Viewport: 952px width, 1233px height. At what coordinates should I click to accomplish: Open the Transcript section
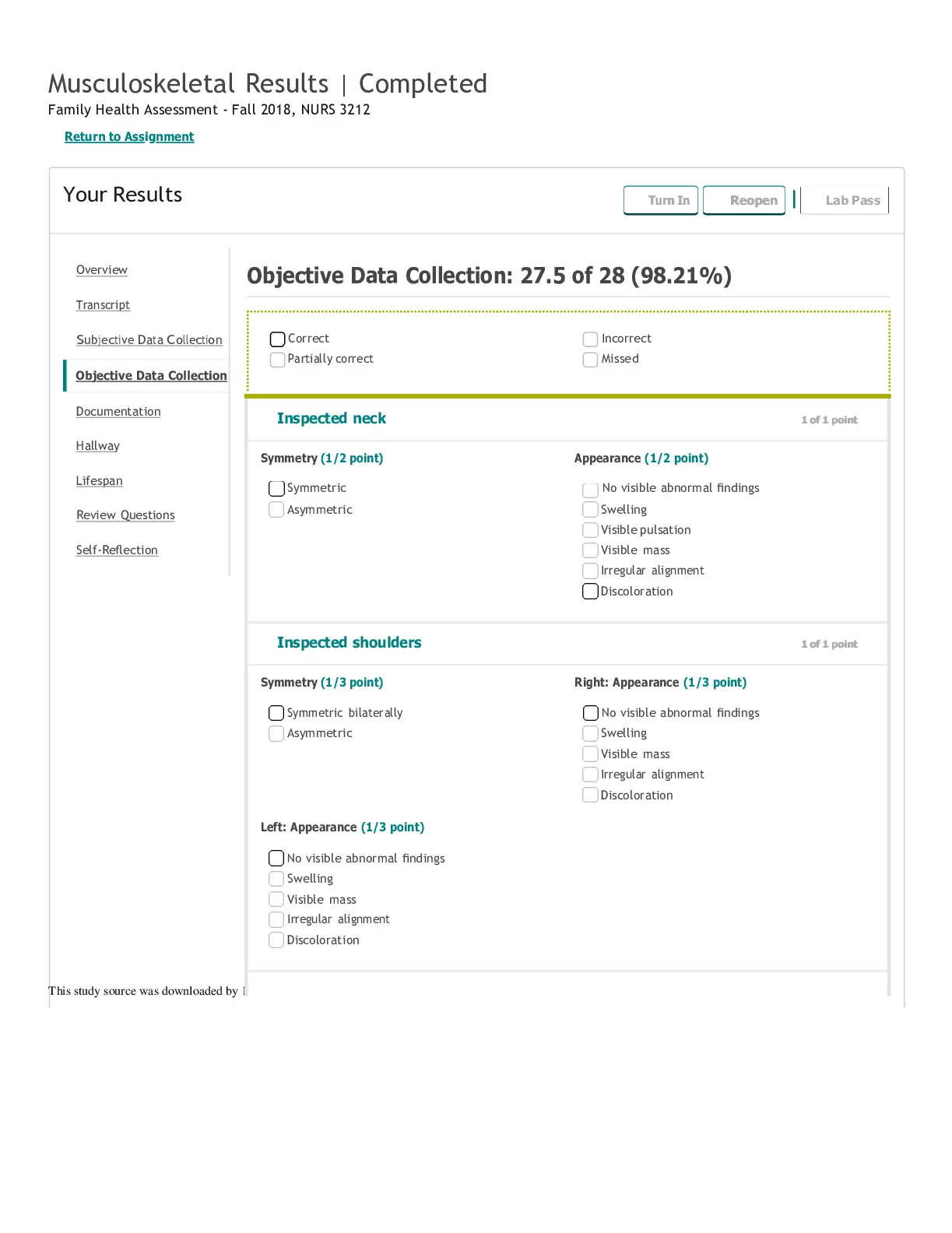pos(103,305)
